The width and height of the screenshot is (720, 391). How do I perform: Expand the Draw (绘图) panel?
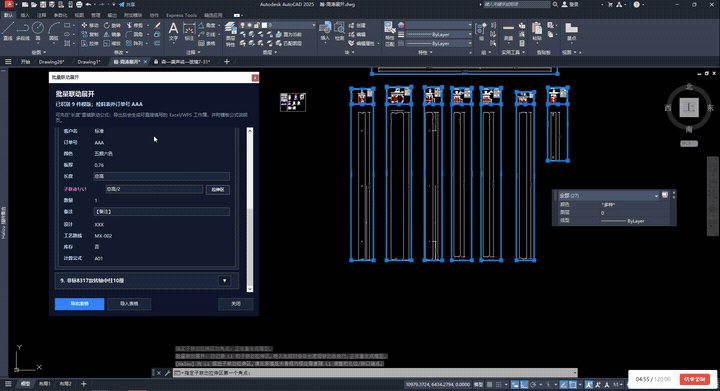point(39,52)
